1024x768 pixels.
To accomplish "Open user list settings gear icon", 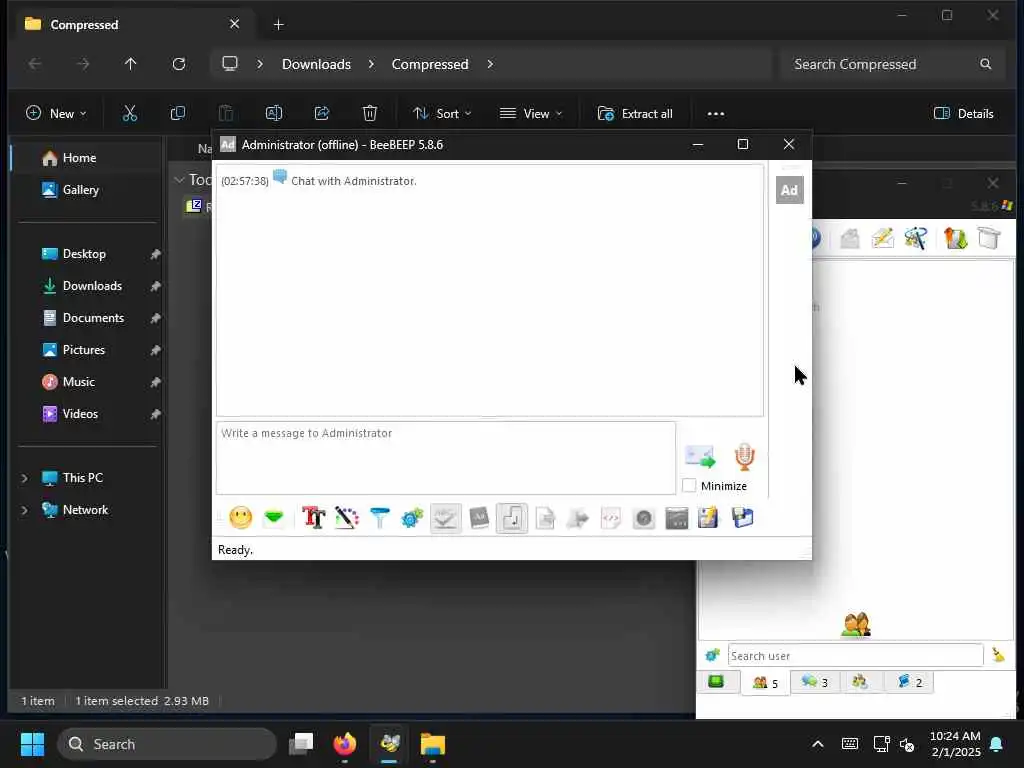I will tap(712, 655).
